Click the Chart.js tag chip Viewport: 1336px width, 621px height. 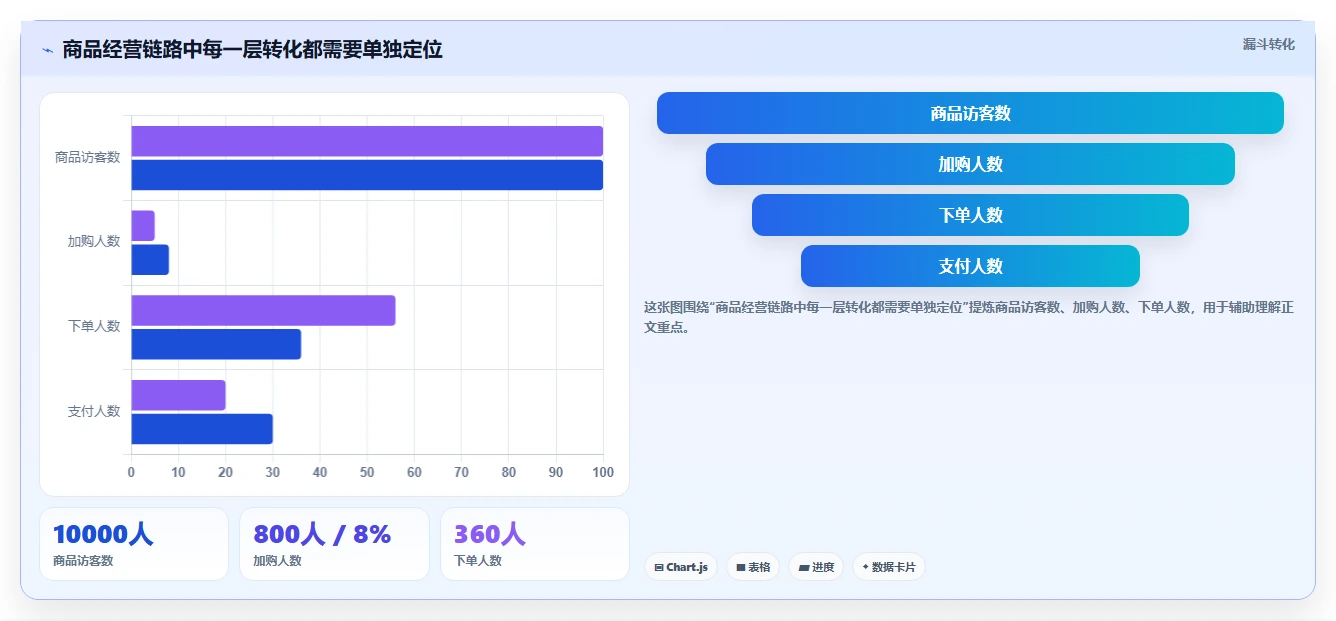(681, 567)
